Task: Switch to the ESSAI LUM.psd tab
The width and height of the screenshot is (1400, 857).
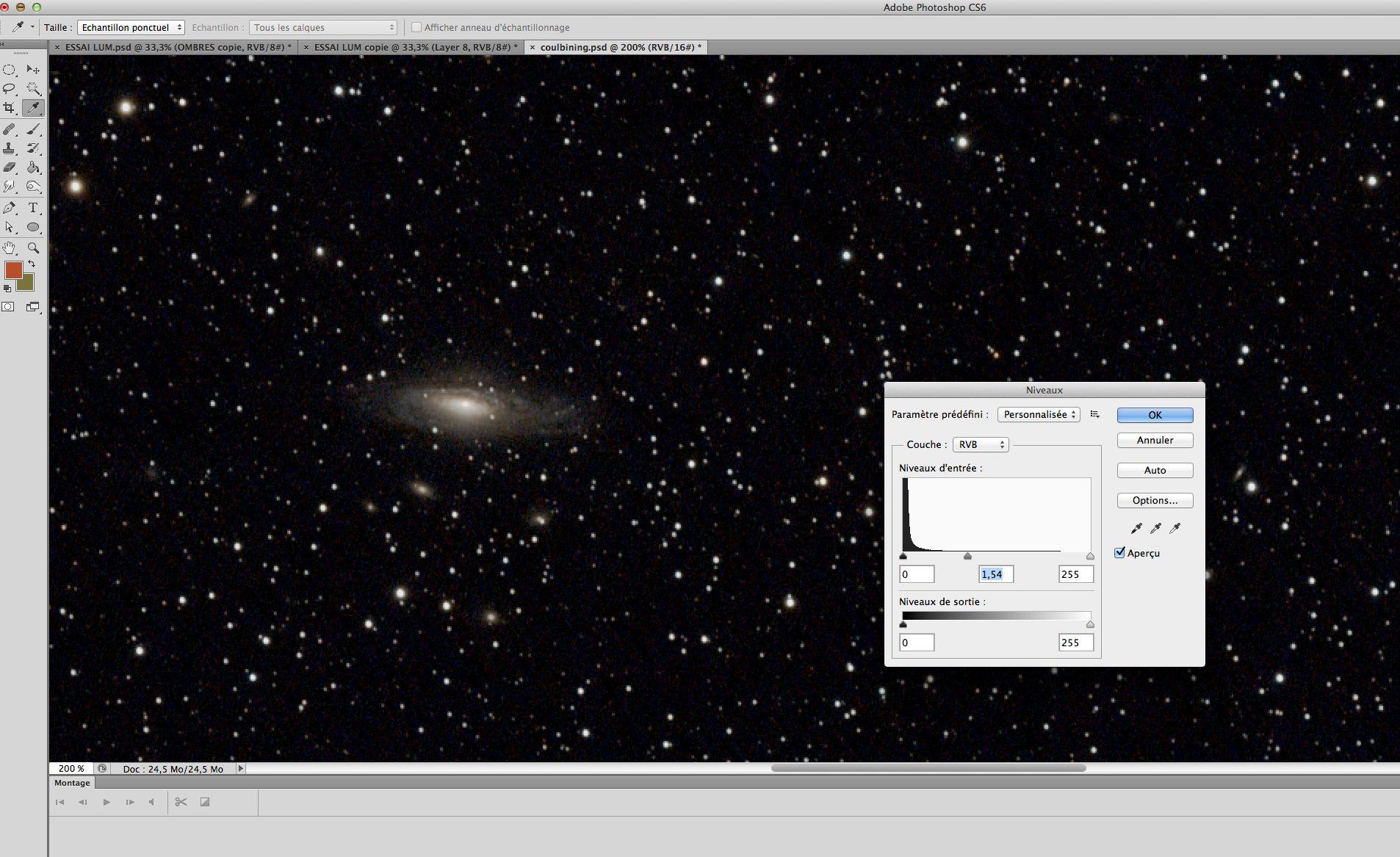Action: pos(178,47)
